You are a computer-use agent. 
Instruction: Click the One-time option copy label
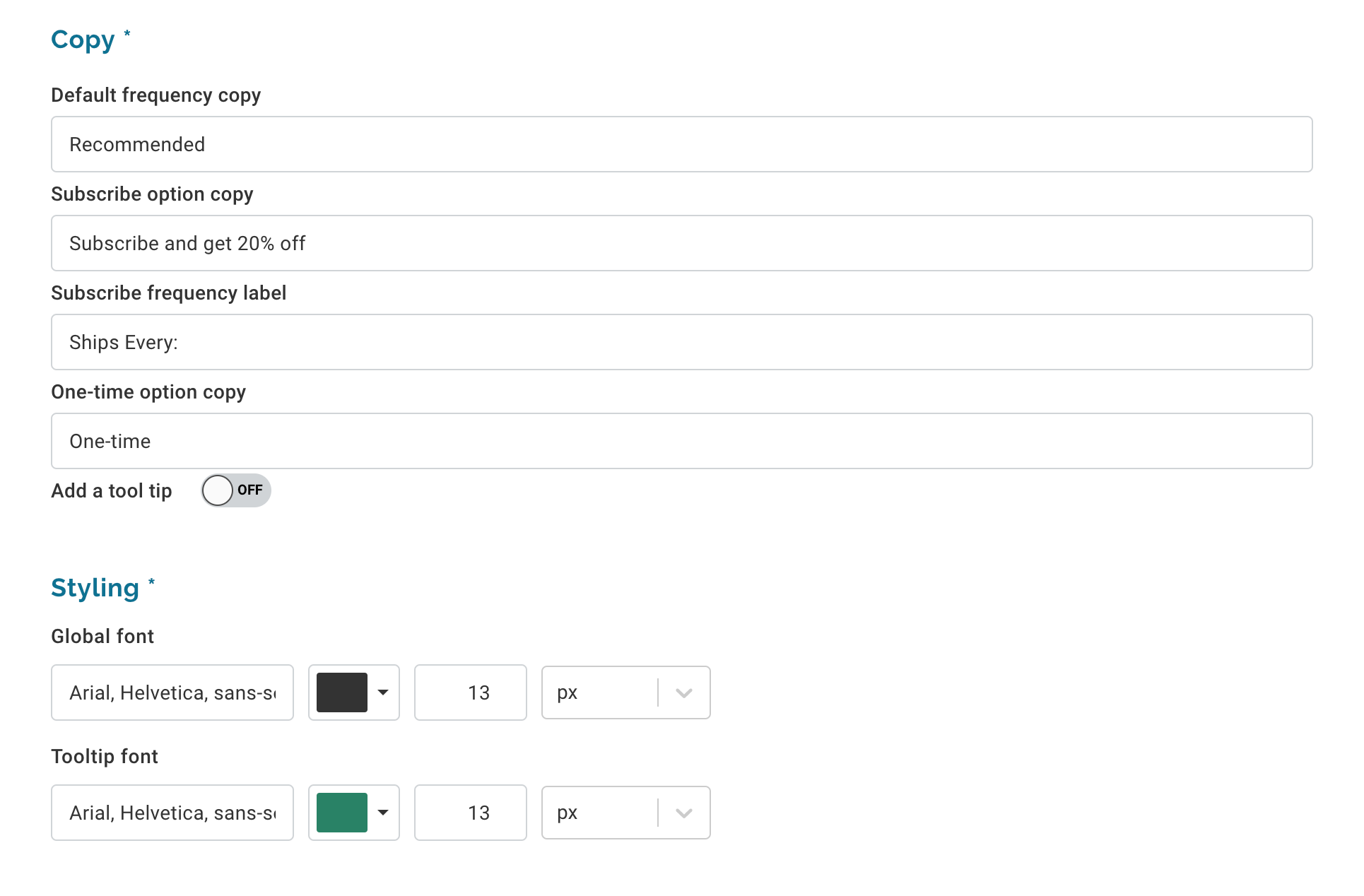[148, 392]
